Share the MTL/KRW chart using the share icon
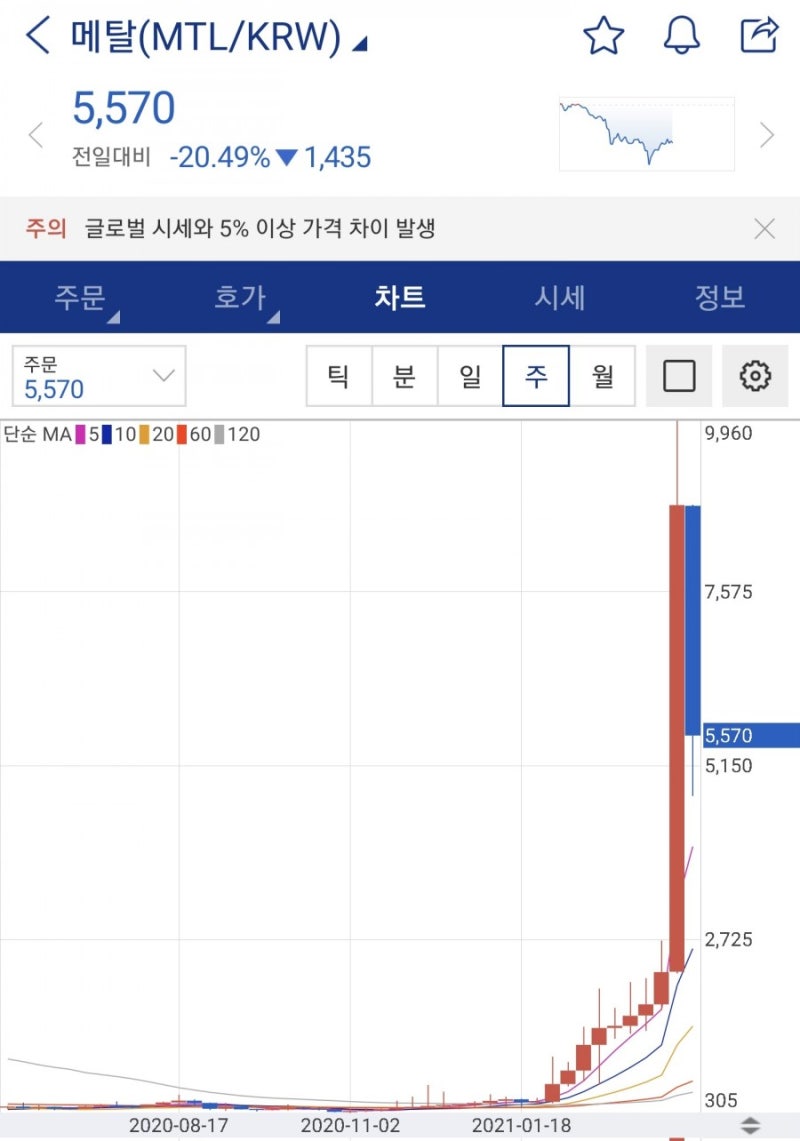The width and height of the screenshot is (800, 1141). (x=759, y=35)
